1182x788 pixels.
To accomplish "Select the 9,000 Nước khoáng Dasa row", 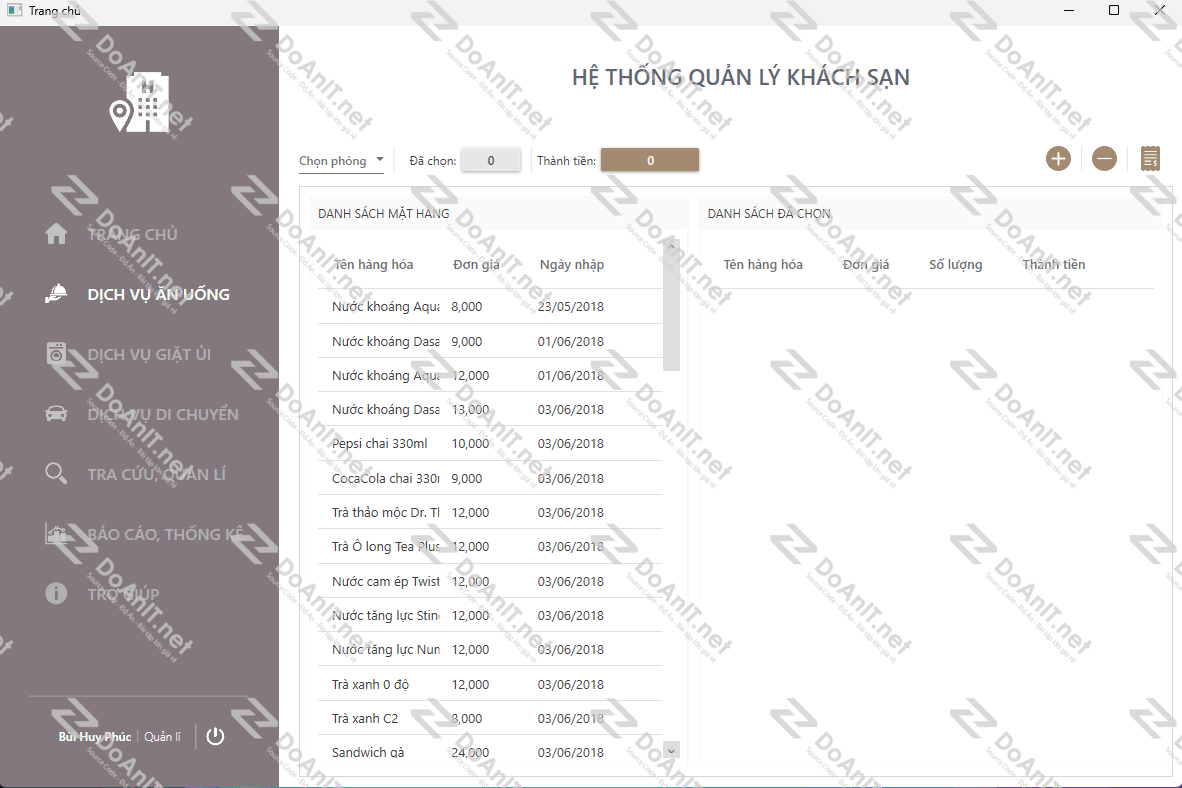I will pos(490,342).
